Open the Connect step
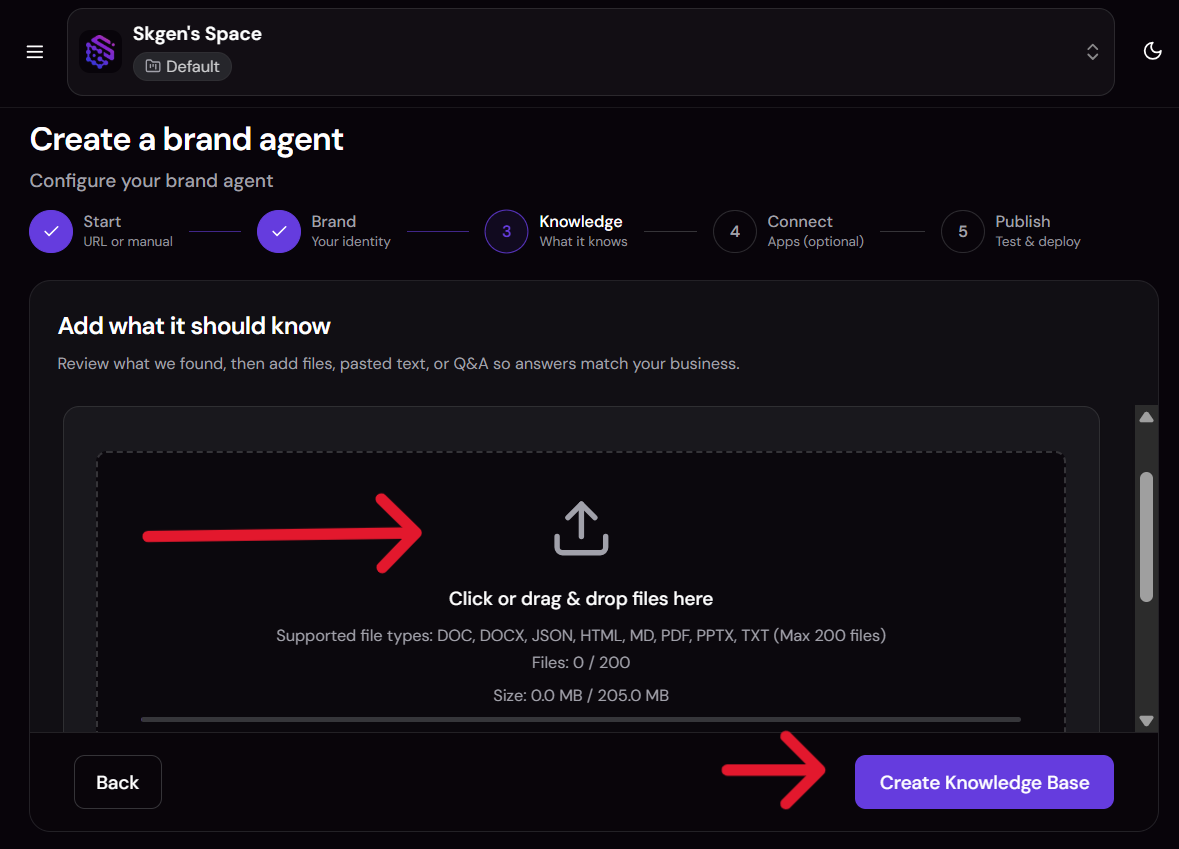This screenshot has width=1179, height=849. [788, 231]
